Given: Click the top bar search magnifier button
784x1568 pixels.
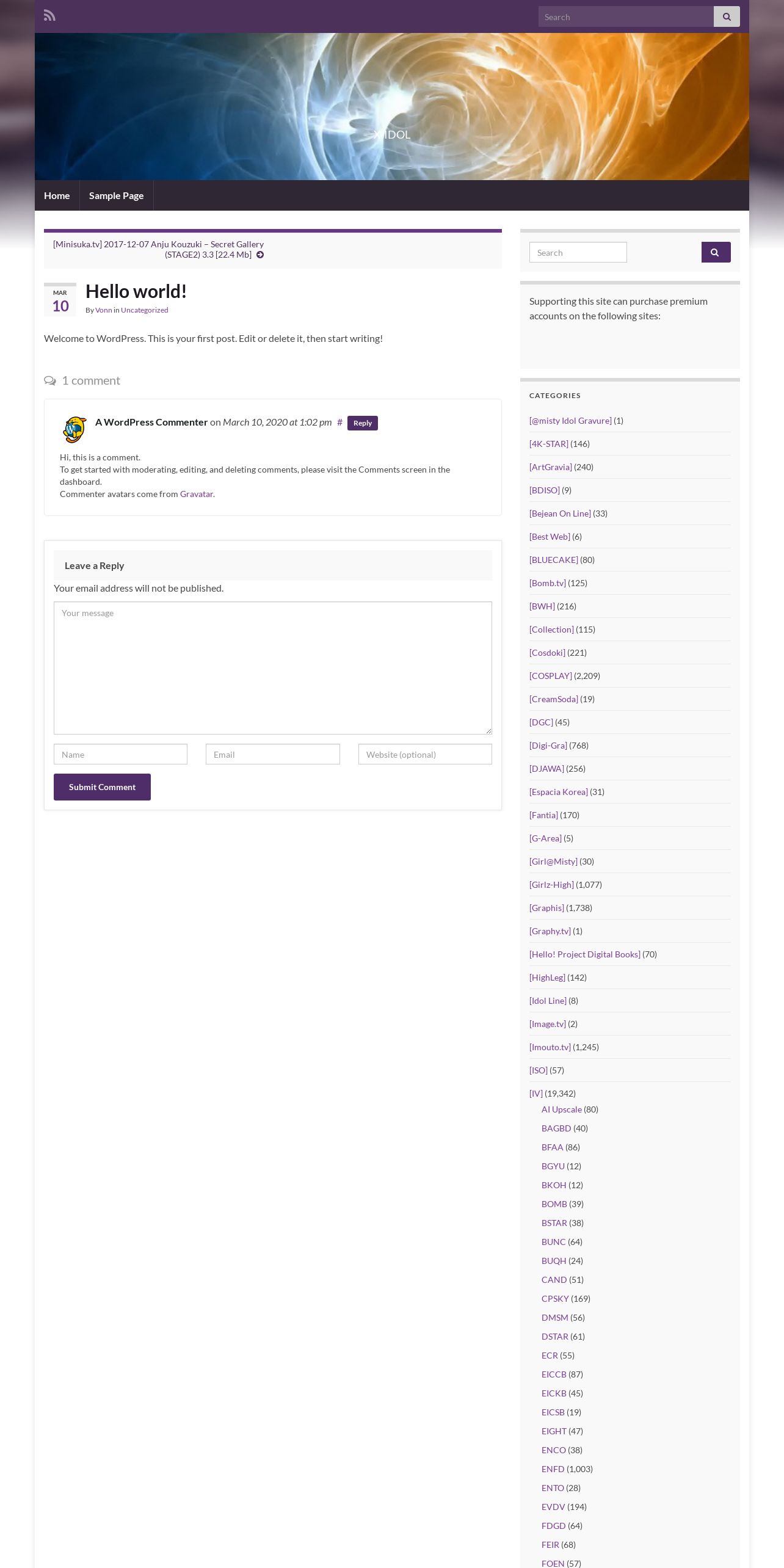Looking at the screenshot, I should [x=727, y=17].
